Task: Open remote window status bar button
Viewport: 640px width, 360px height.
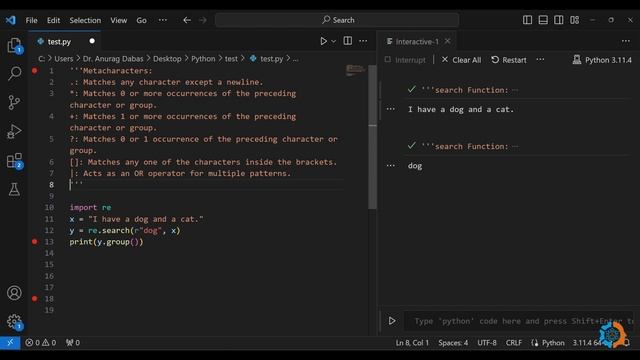Action: pyautogui.click(x=10, y=342)
